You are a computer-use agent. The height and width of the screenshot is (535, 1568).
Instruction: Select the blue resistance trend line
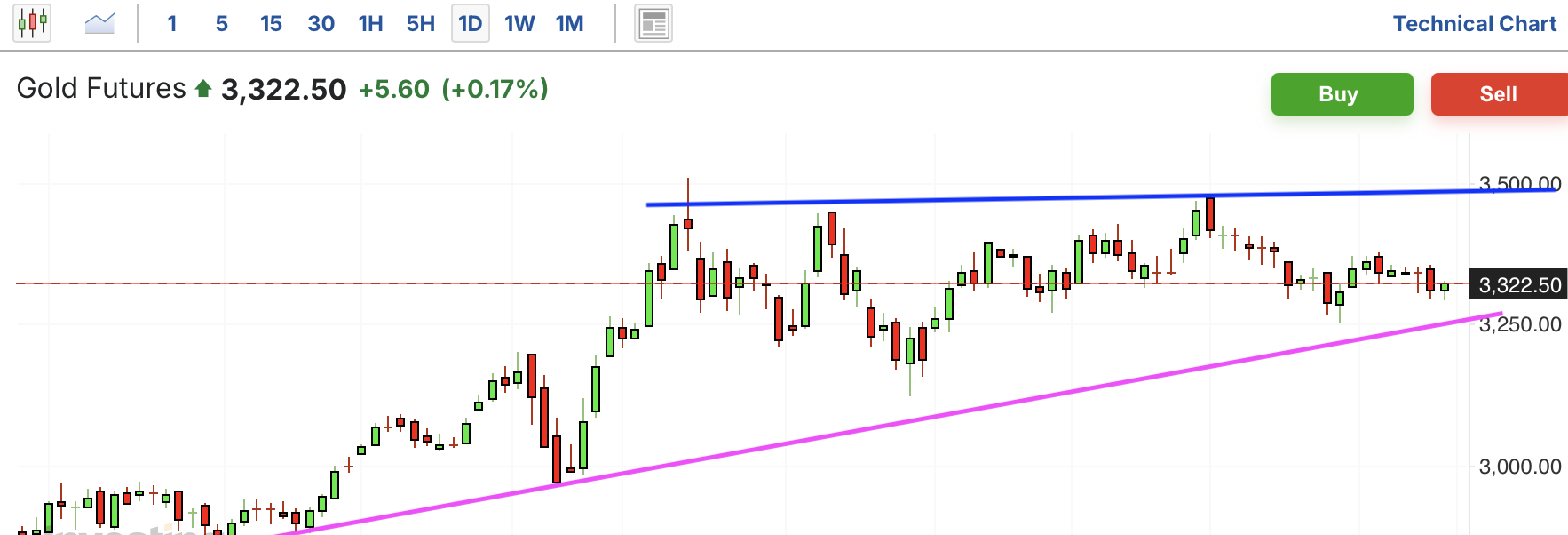tap(1101, 197)
